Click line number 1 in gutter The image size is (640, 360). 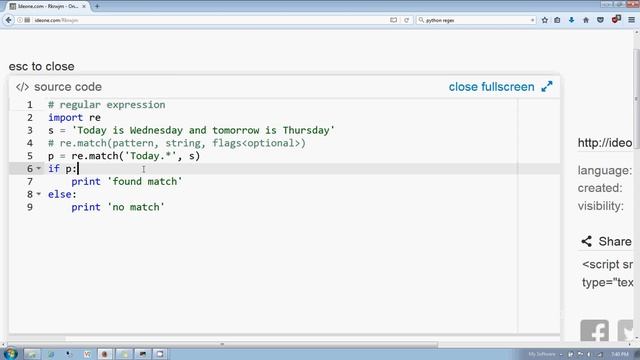pos(29,105)
